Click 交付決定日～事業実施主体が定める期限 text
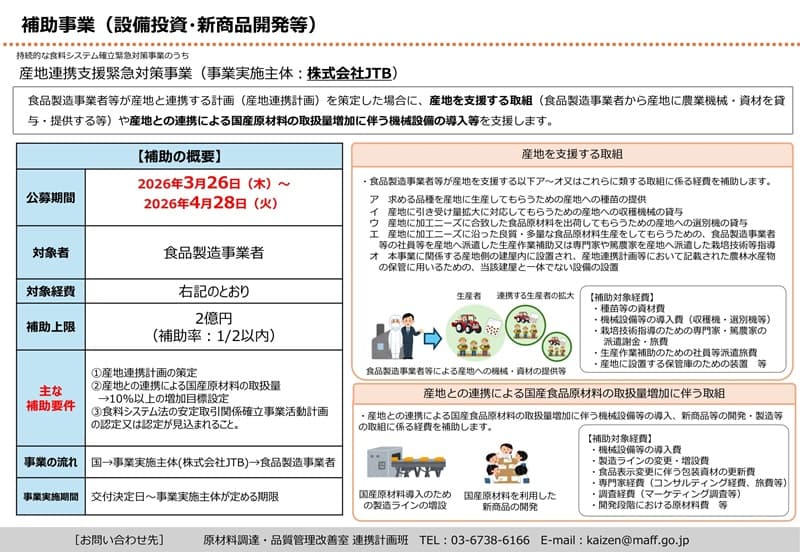The width and height of the screenshot is (800, 552). 185,496
